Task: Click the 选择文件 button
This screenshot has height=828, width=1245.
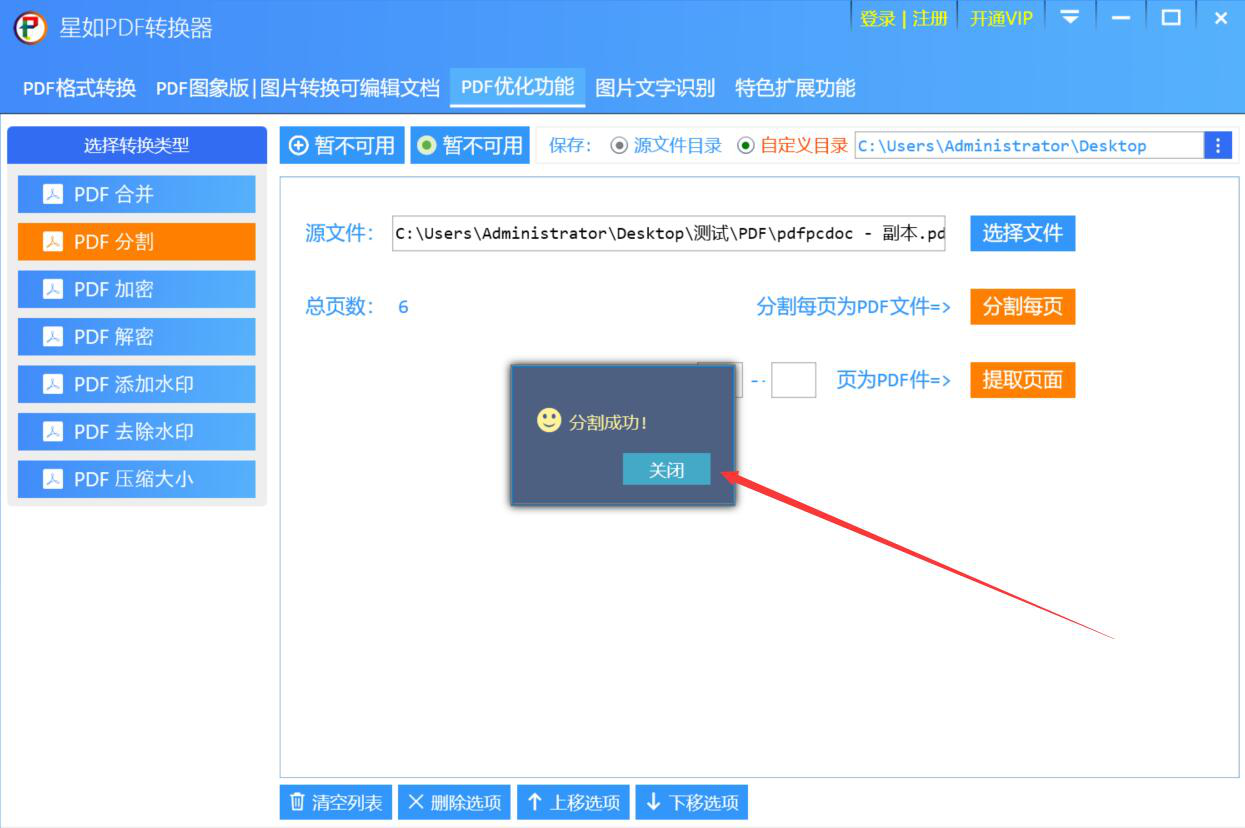Action: coord(1022,233)
